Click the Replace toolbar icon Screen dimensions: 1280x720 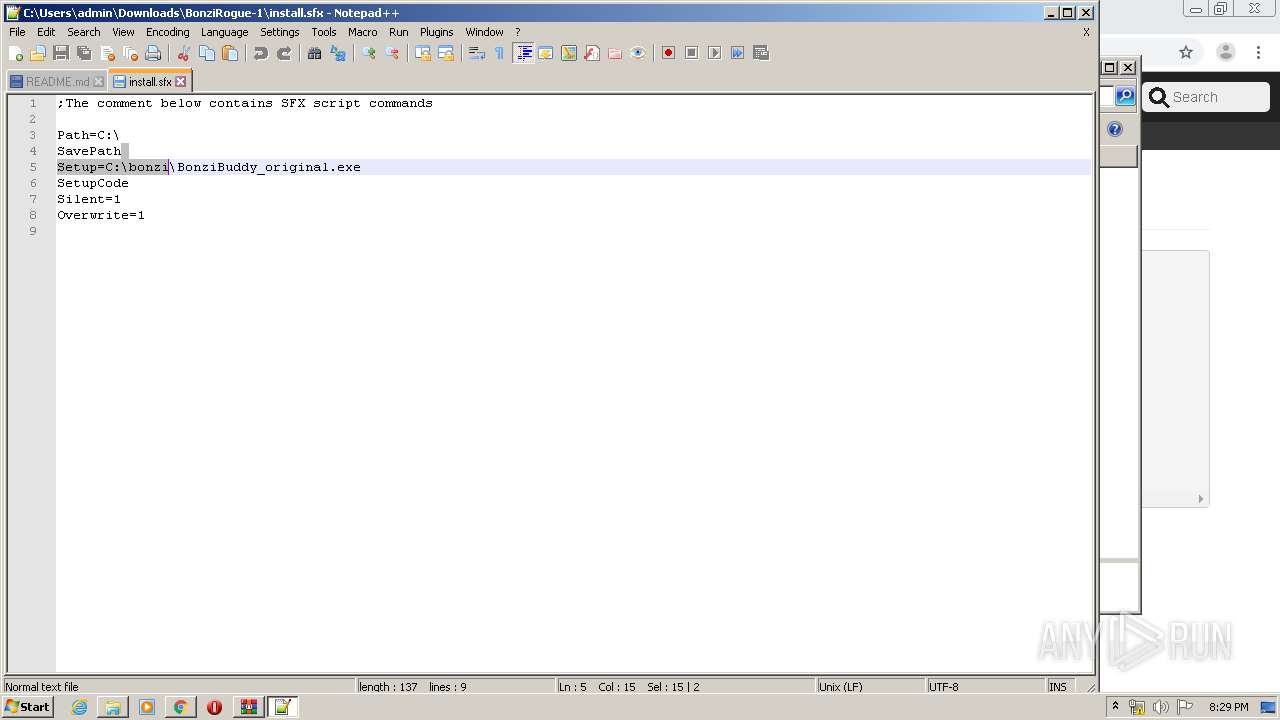(338, 53)
